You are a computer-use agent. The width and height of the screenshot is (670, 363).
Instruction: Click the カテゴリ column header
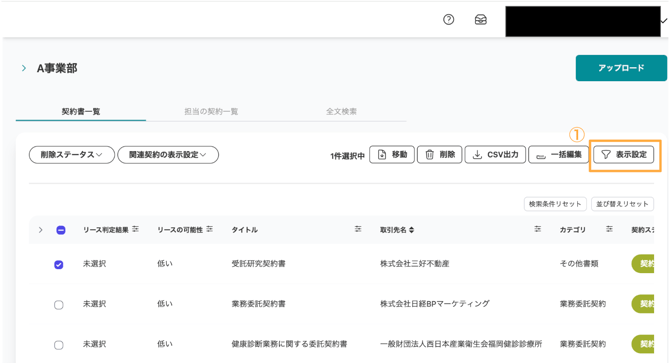[x=573, y=230]
